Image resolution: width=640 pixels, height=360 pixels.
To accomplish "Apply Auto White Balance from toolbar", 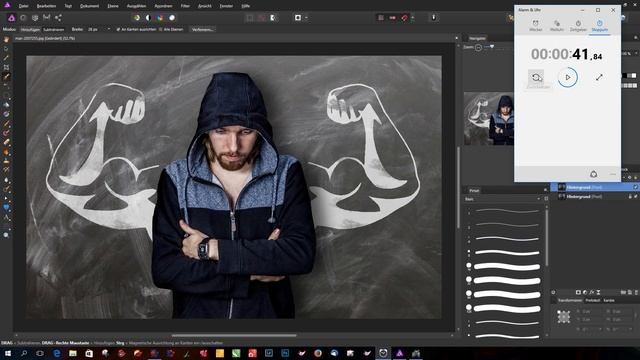I will [x=172, y=18].
